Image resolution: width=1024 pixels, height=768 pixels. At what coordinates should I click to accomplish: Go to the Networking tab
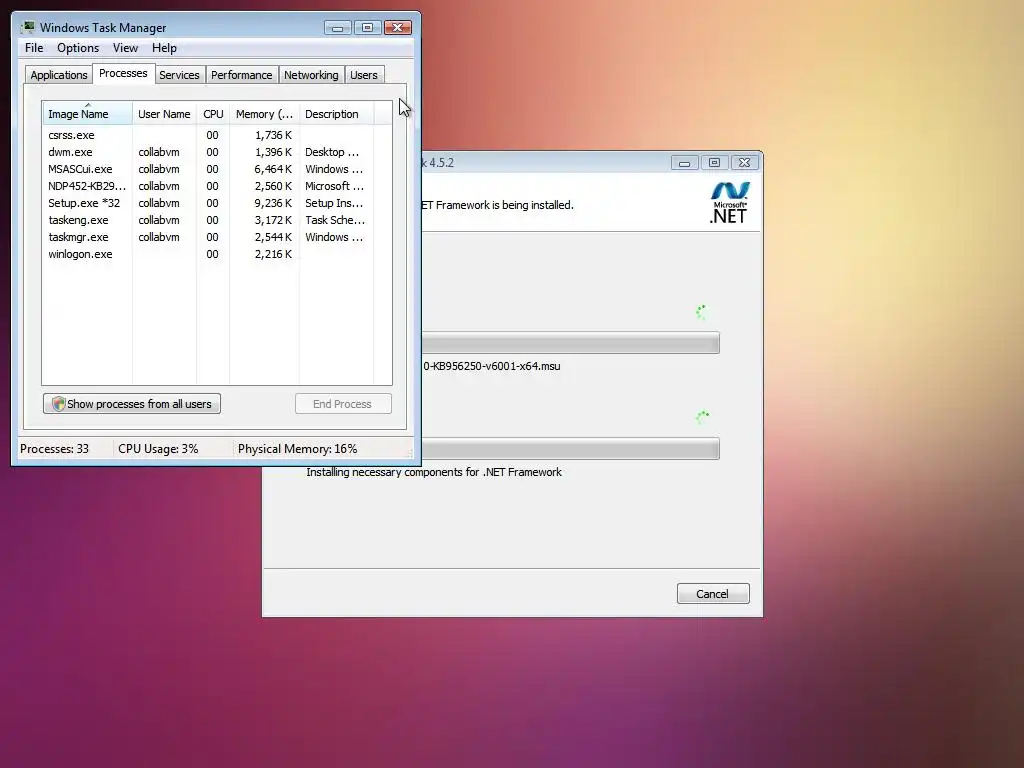(x=311, y=75)
